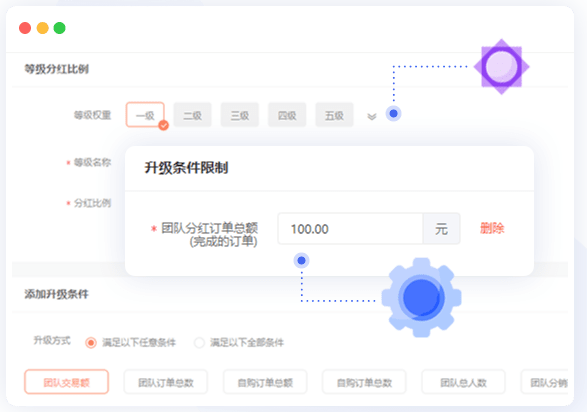Select the 五级 level tab
The width and height of the screenshot is (587, 412).
[x=334, y=115]
